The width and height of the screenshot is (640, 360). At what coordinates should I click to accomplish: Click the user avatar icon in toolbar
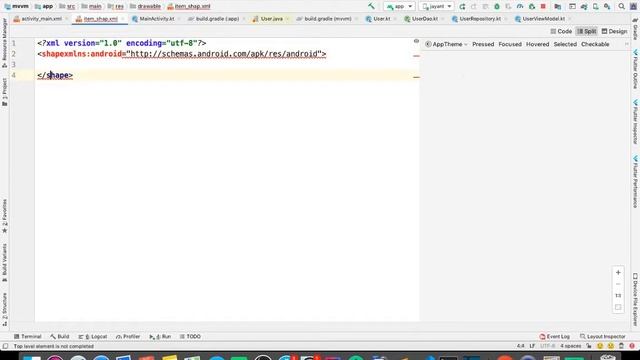click(x=633, y=7)
